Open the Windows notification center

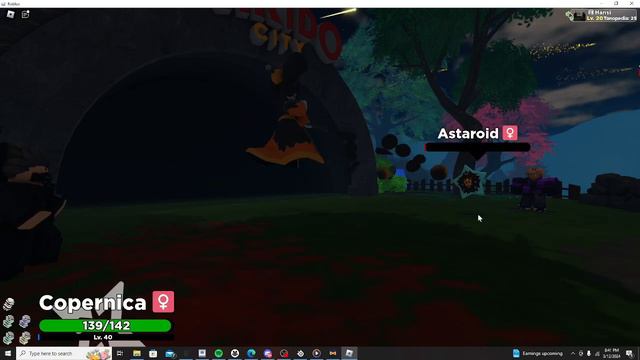pyautogui.click(x=629, y=353)
